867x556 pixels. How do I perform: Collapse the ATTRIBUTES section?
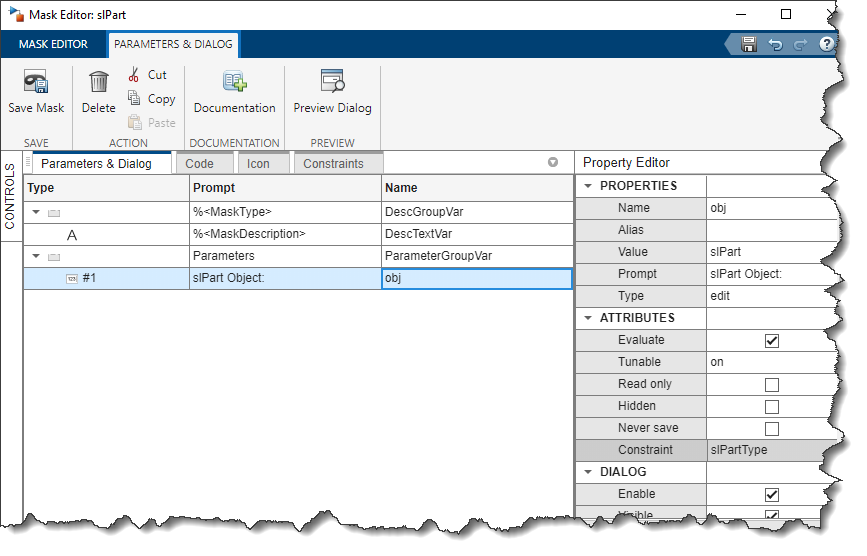tap(586, 318)
